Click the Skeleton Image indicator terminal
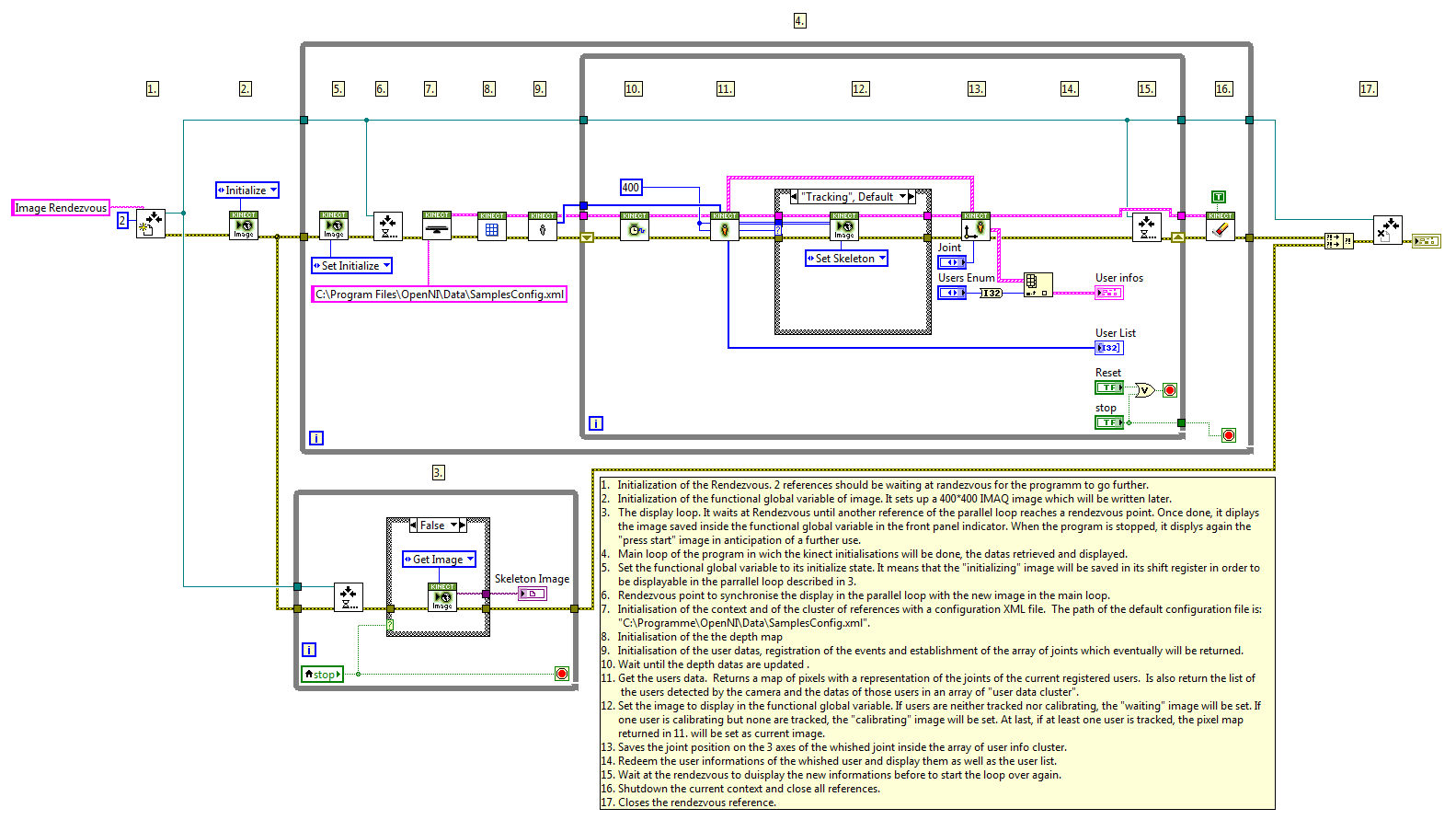 pos(533,595)
